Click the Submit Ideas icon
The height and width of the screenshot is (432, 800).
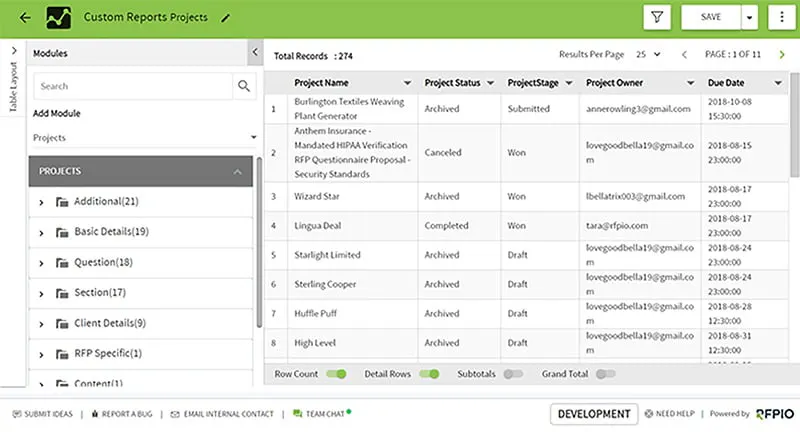17,414
